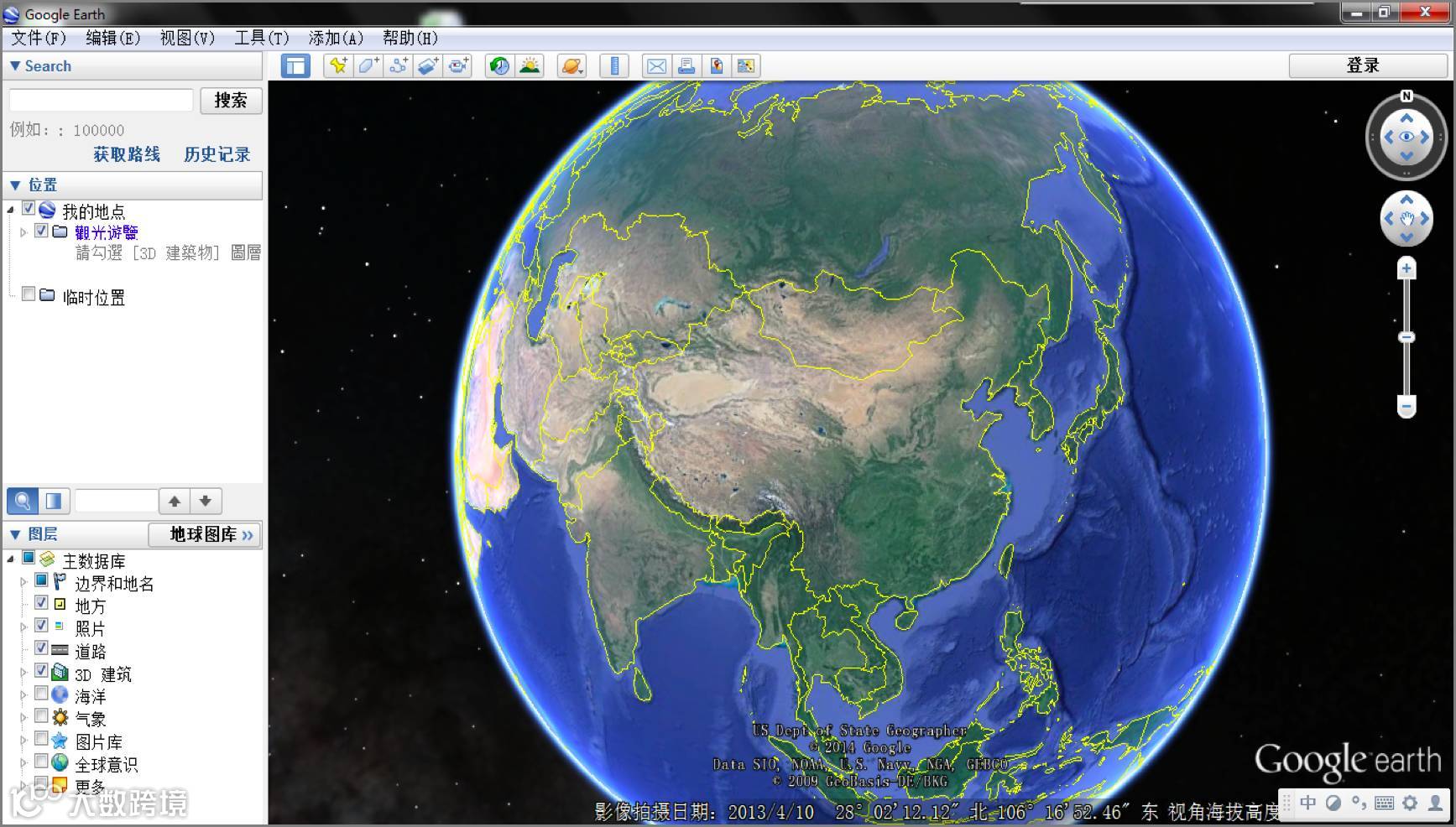
Task: Enable the 全球意识 layer checkbox
Action: 41,762
